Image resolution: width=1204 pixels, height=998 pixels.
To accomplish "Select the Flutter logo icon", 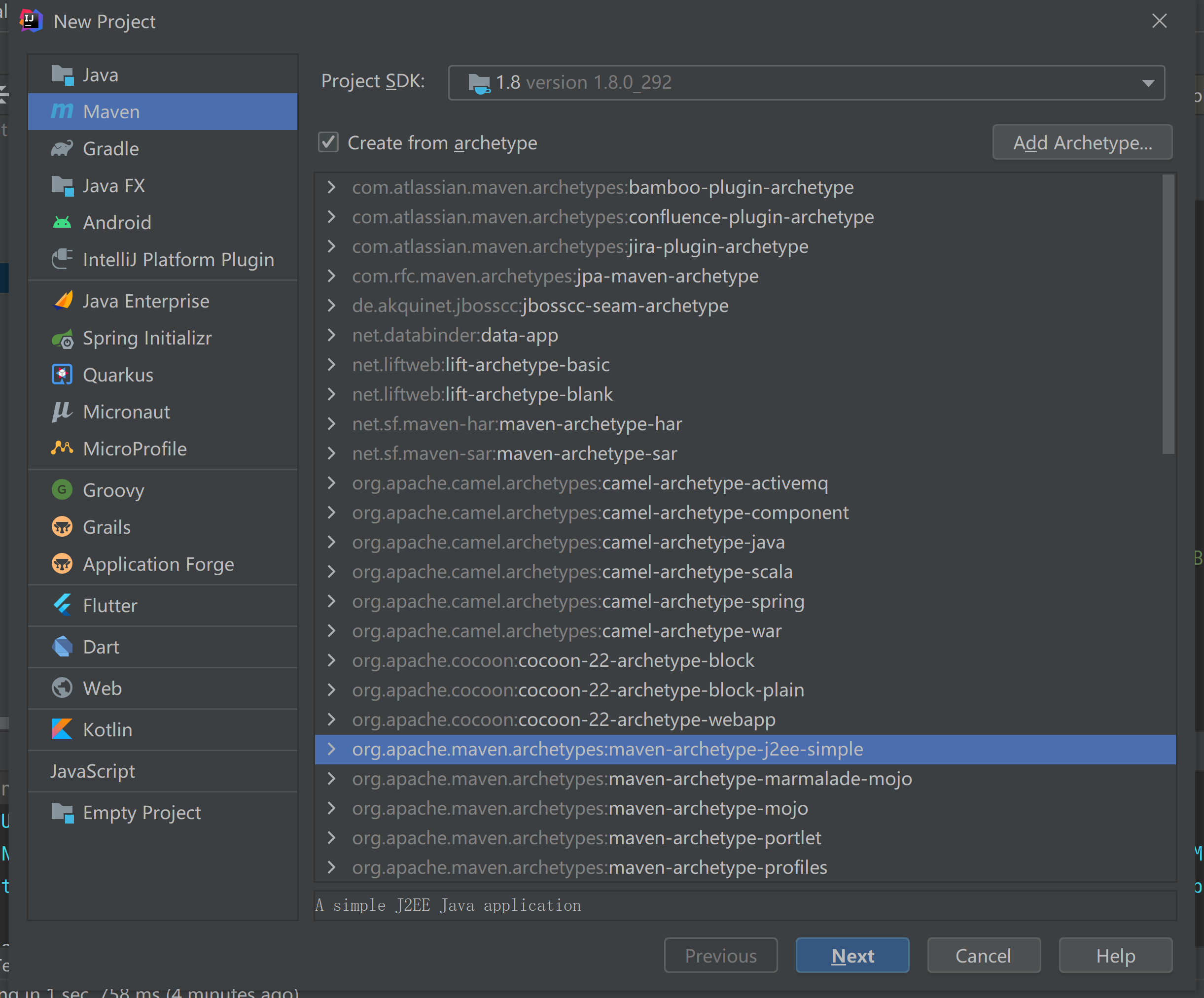I will click(62, 605).
